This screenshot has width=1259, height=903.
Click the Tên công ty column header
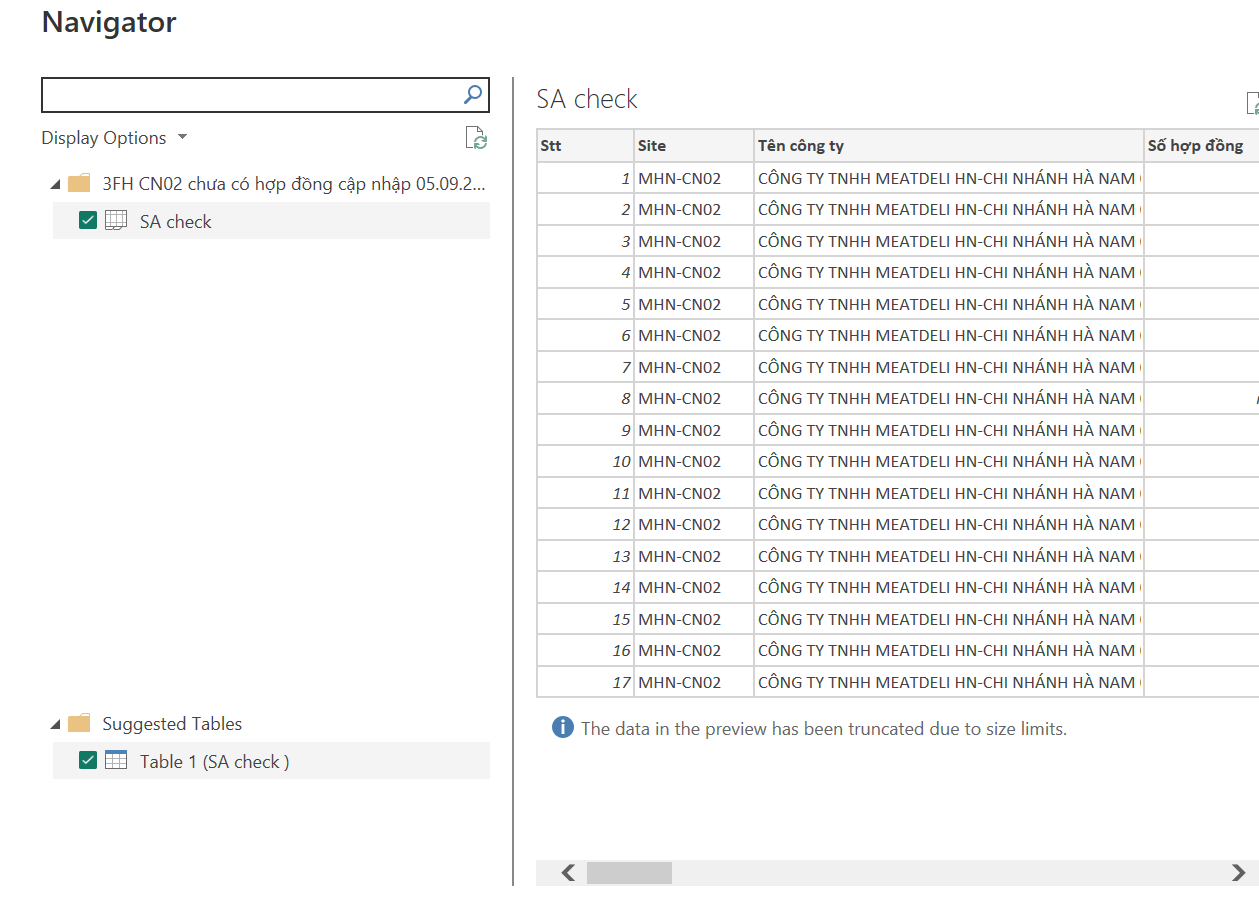[x=949, y=145]
